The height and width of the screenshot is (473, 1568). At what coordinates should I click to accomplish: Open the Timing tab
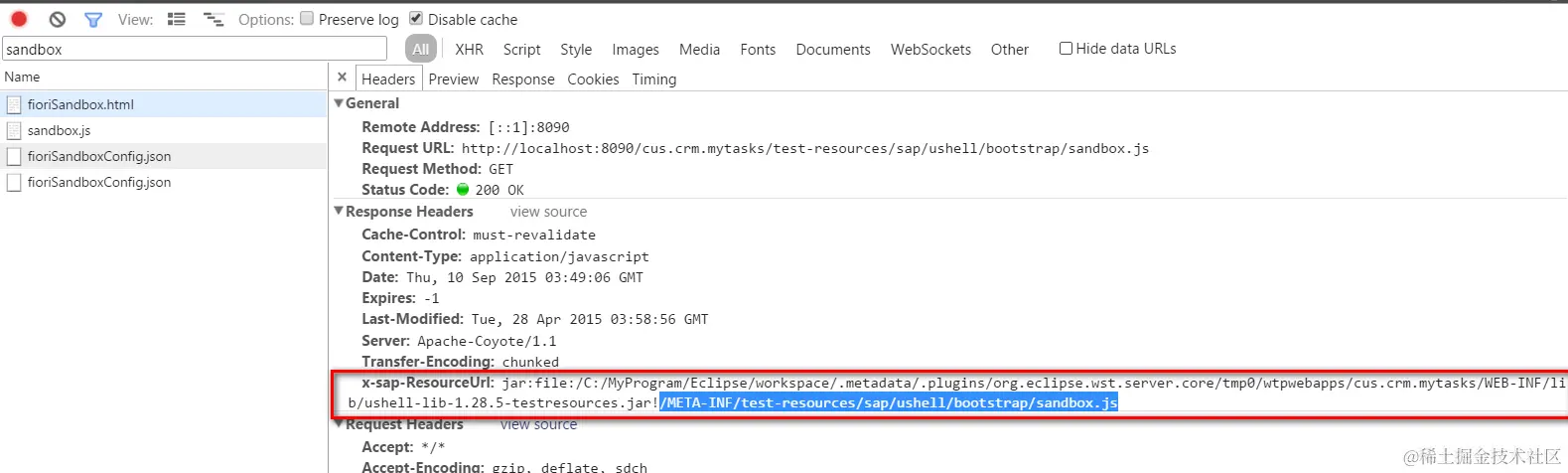pos(654,79)
